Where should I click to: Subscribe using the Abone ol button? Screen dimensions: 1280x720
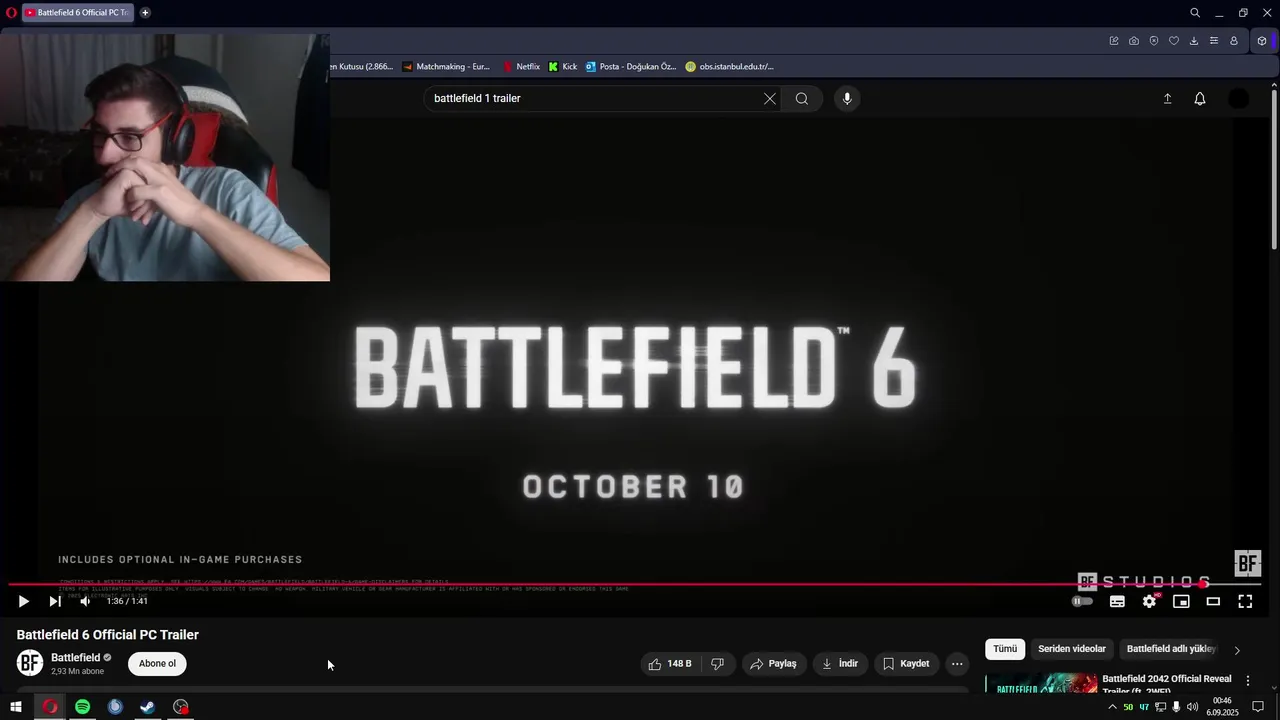[157, 664]
